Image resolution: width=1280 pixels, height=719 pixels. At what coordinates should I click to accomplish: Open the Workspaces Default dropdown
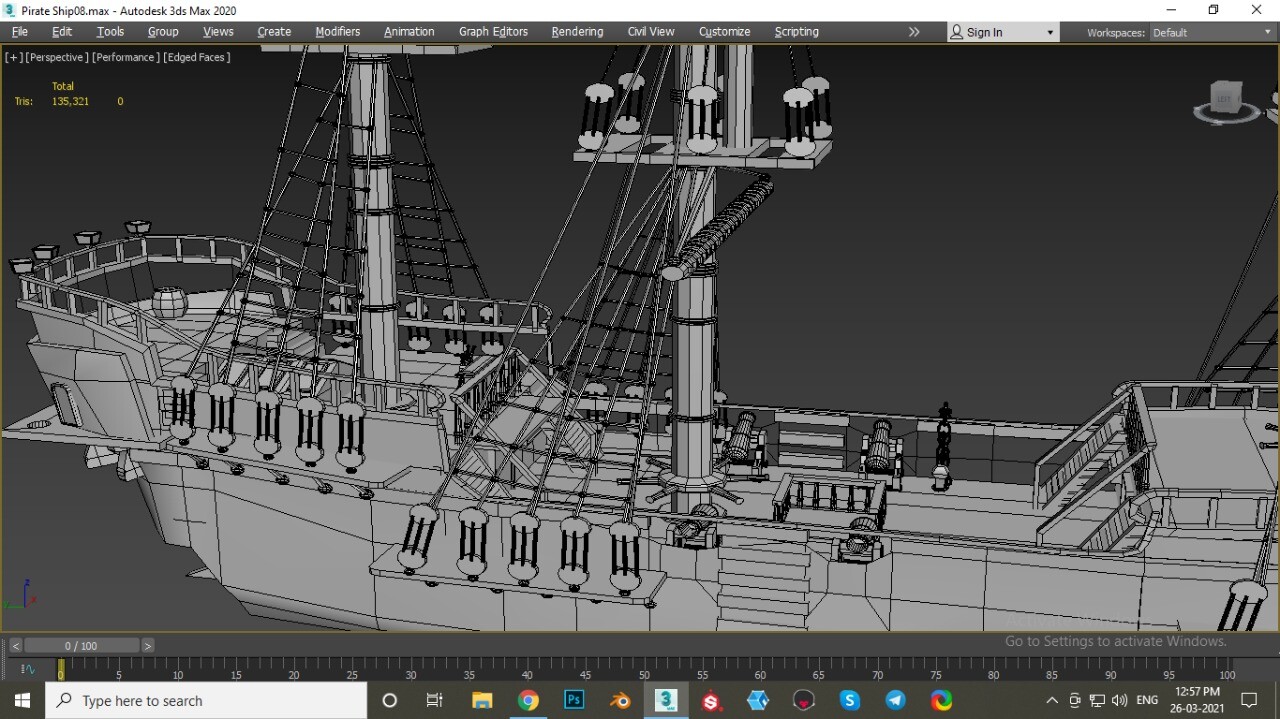(x=1211, y=33)
